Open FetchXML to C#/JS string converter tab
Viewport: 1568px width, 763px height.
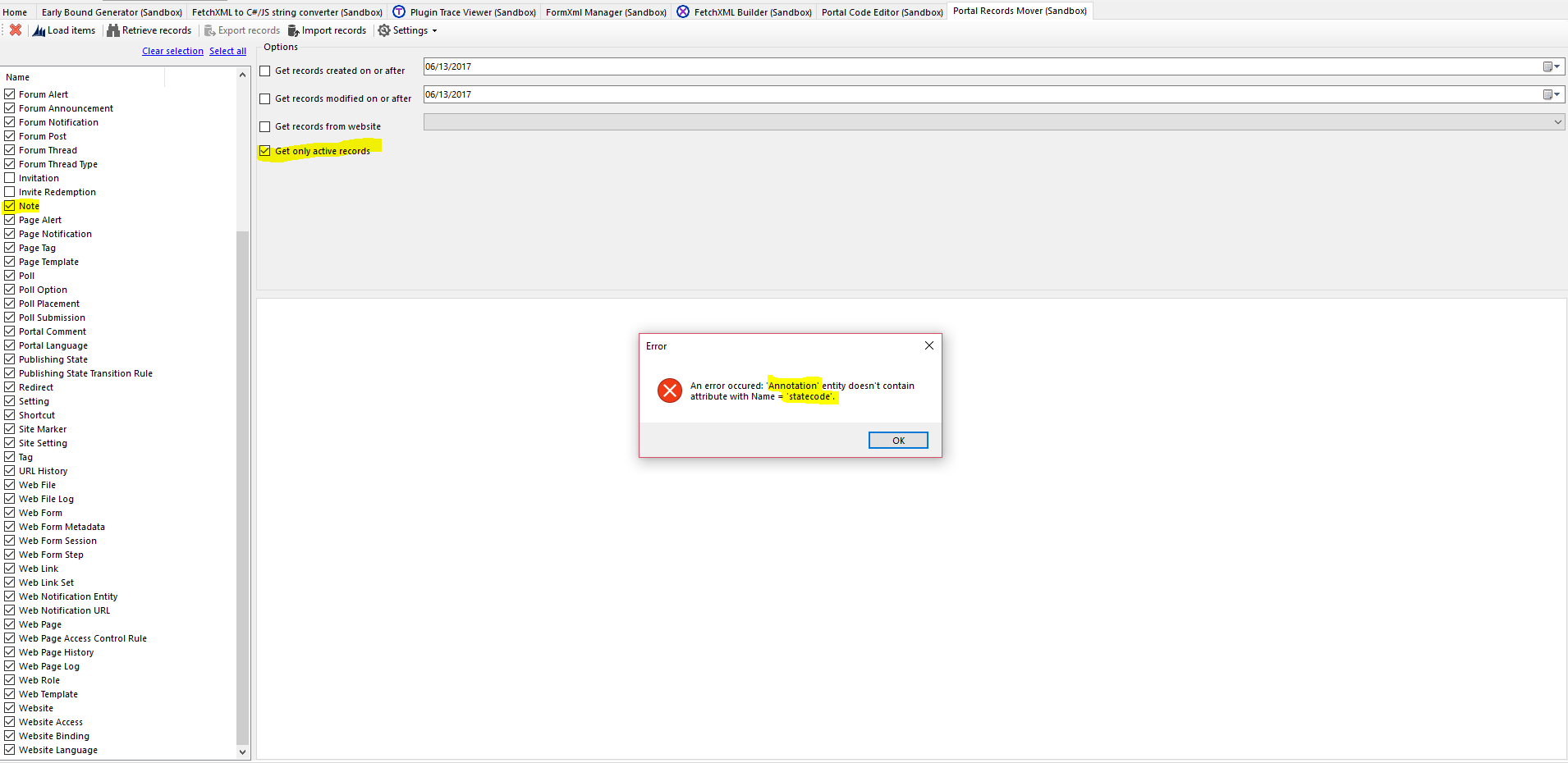[x=287, y=12]
